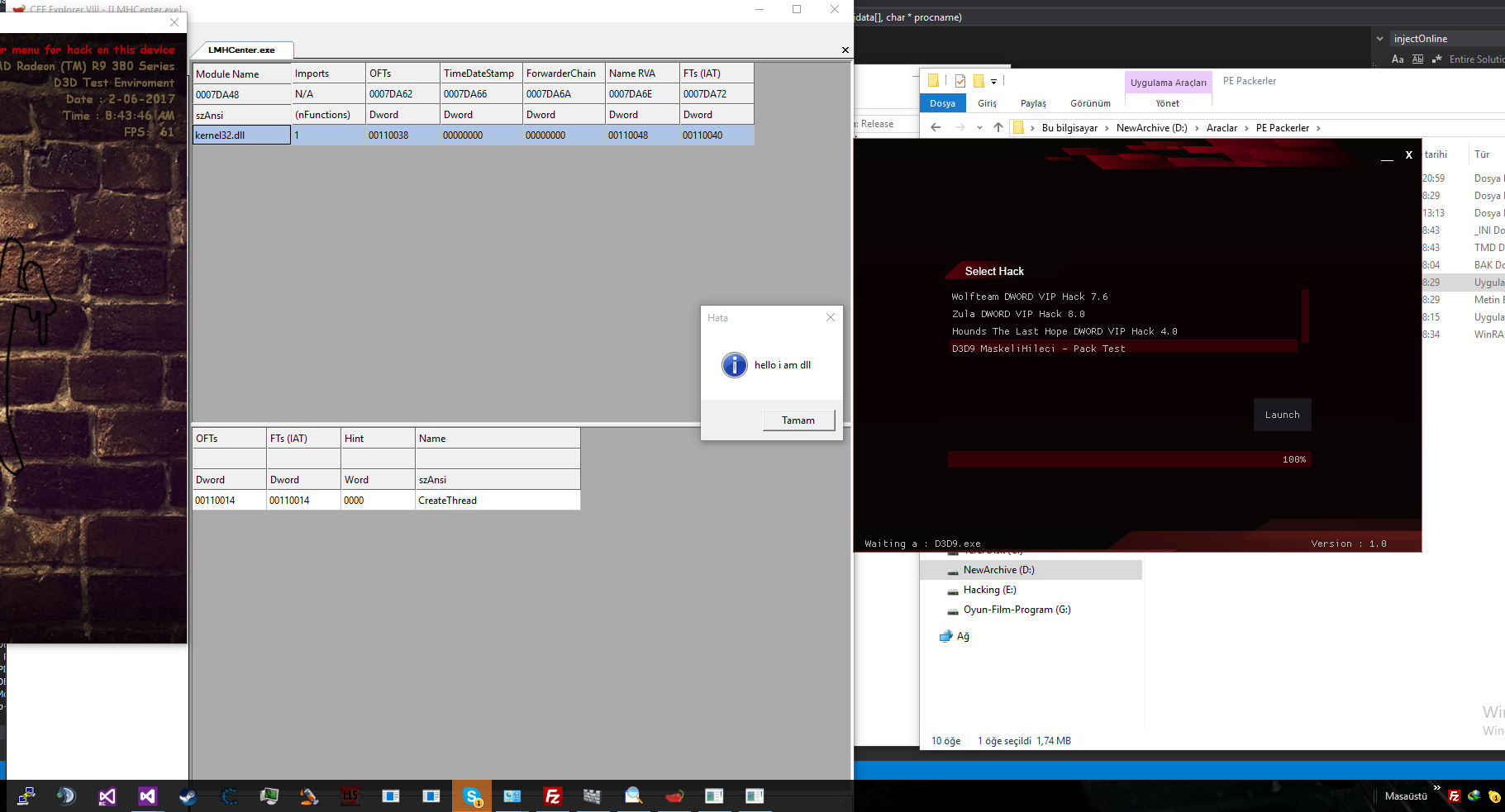Open Visual Studio RC taskbar icon
This screenshot has width=1505, height=812.
pyautogui.click(x=107, y=796)
